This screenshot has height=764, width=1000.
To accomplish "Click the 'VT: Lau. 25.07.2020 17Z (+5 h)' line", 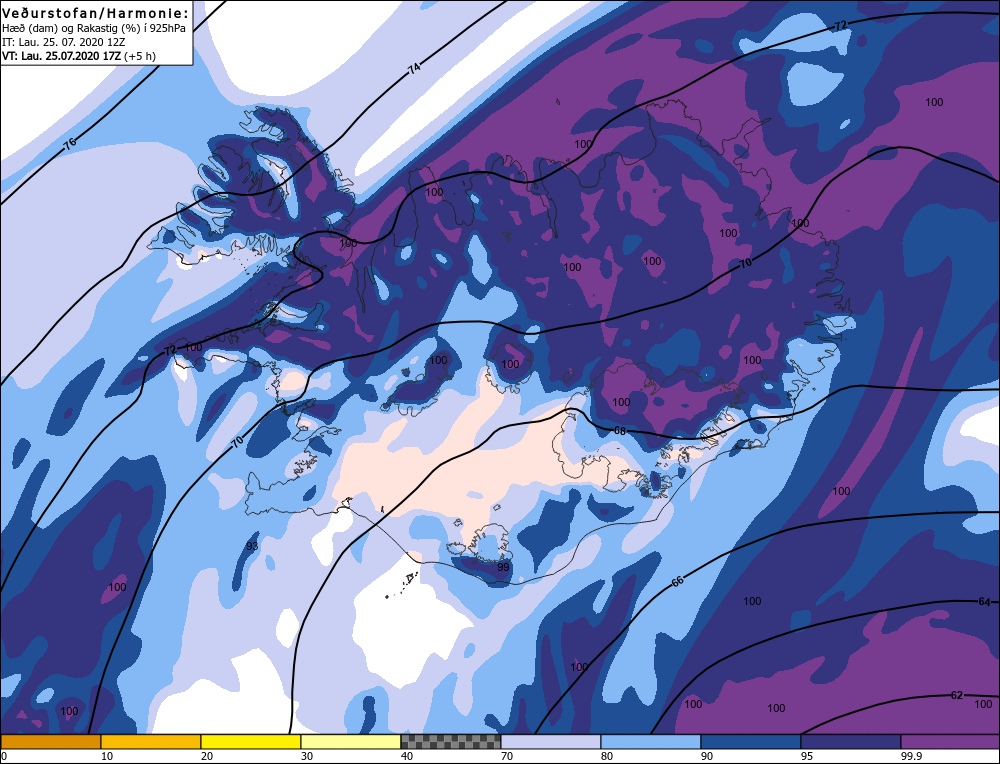I will tap(78, 56).
